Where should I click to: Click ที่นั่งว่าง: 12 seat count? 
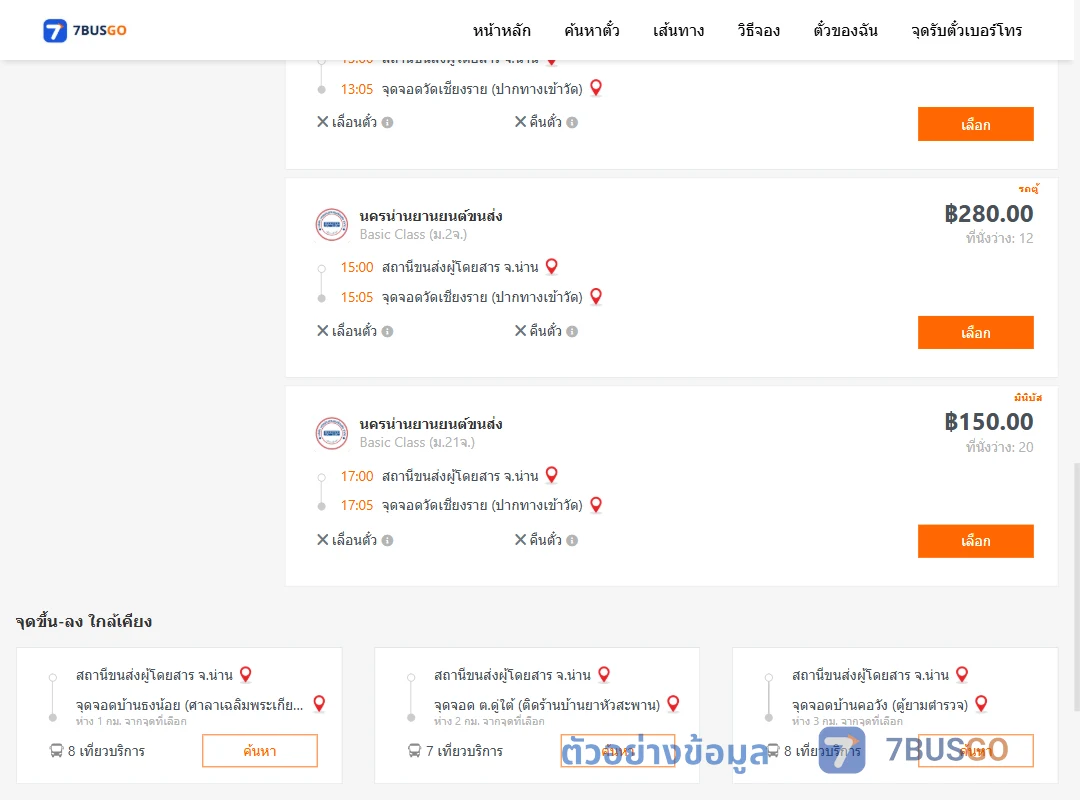tap(999, 238)
